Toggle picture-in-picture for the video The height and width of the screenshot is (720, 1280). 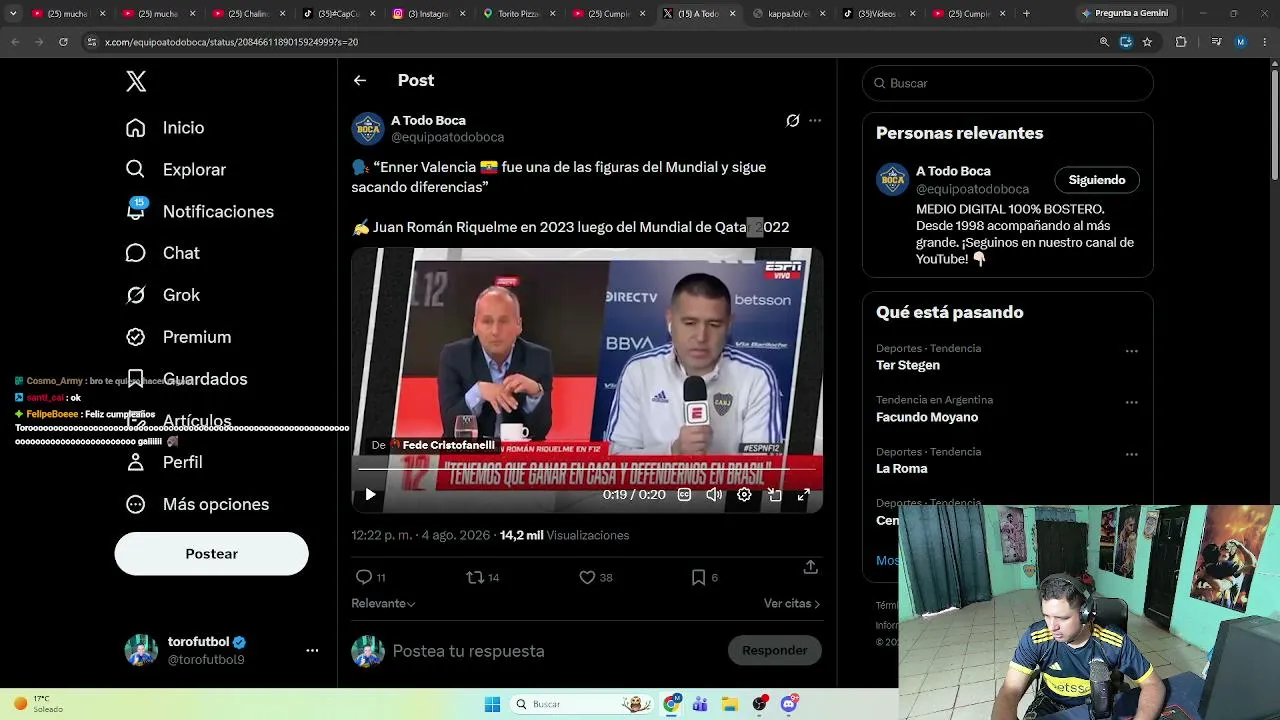tap(774, 494)
